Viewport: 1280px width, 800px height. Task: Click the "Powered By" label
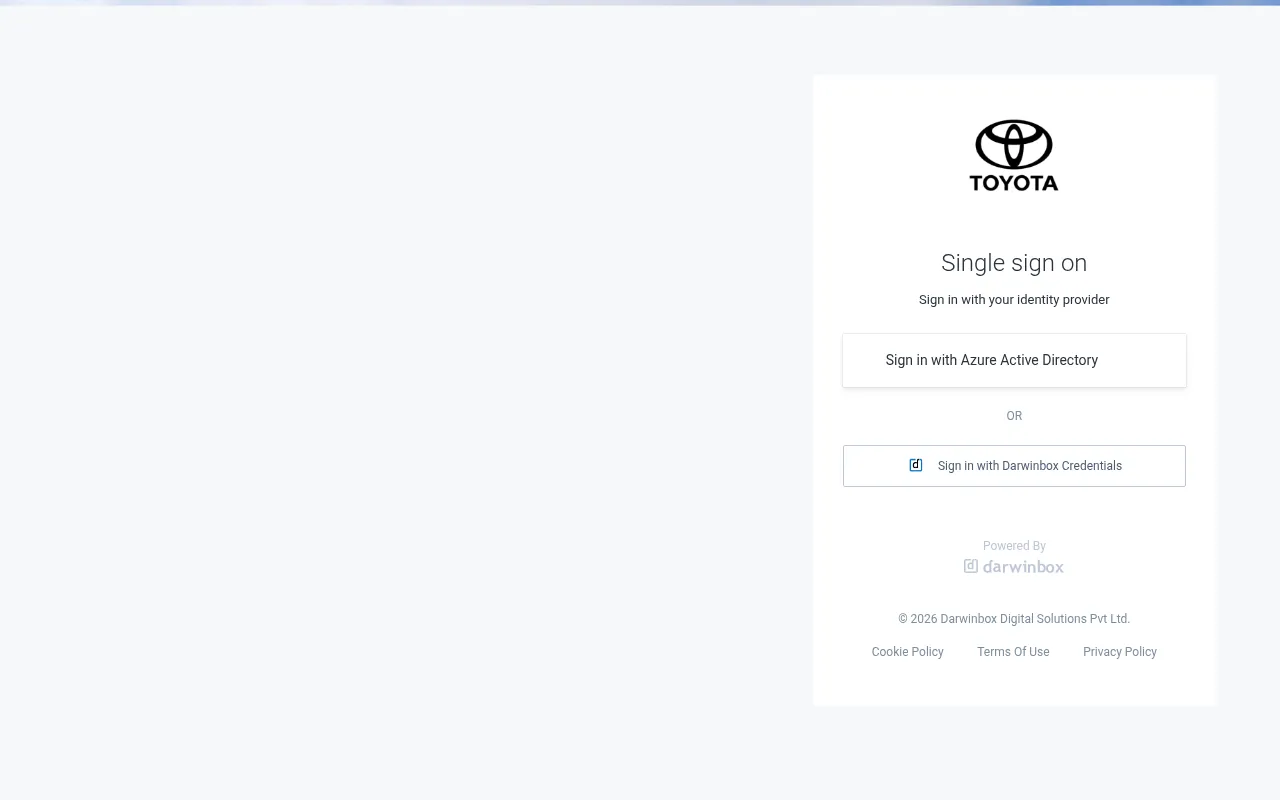[x=1014, y=546]
